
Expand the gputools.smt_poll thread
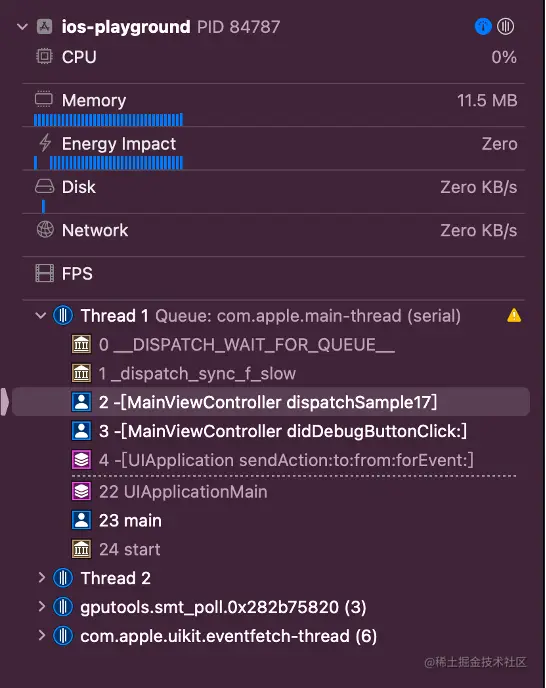pos(42,606)
